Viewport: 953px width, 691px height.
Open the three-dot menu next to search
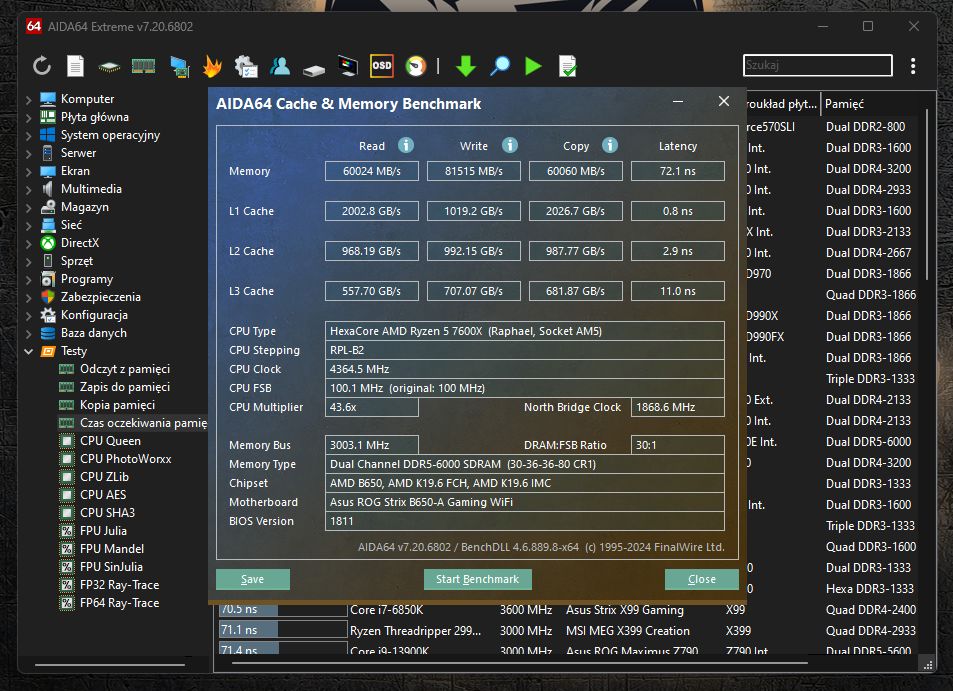pos(913,66)
